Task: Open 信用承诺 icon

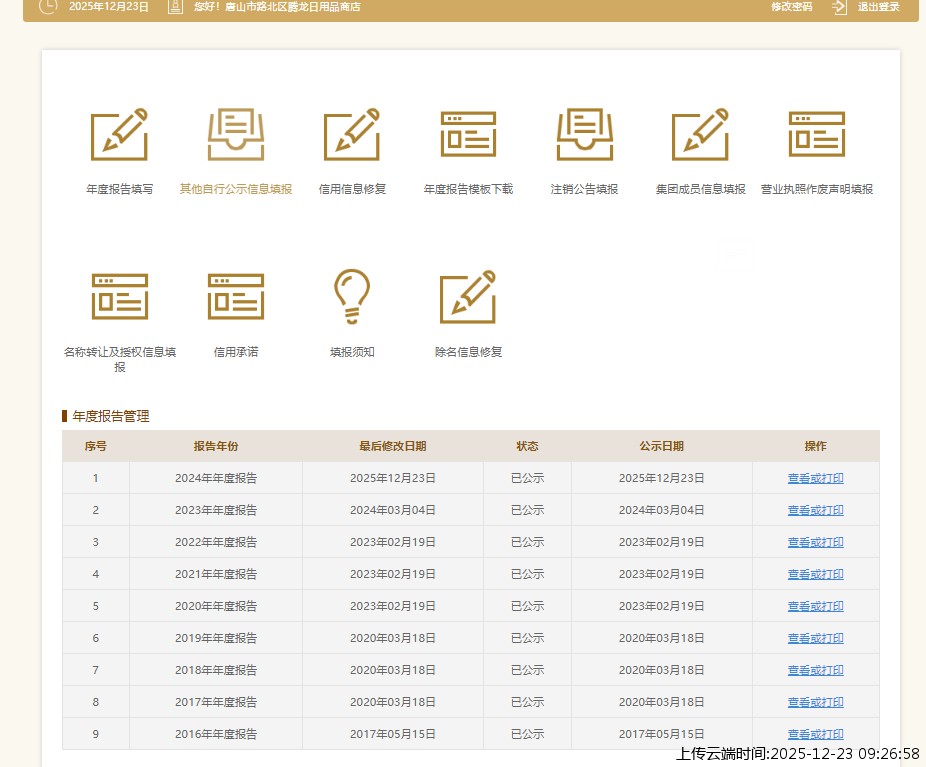Action: coord(236,297)
